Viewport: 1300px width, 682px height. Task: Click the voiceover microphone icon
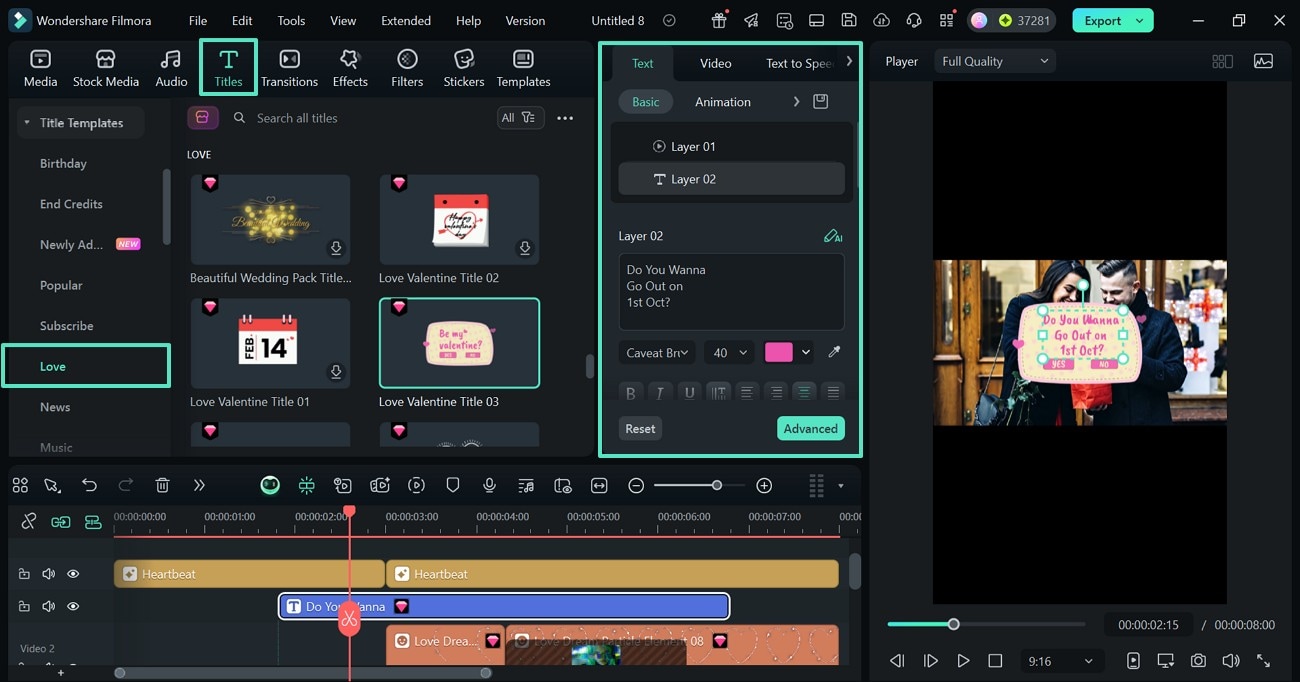(489, 485)
